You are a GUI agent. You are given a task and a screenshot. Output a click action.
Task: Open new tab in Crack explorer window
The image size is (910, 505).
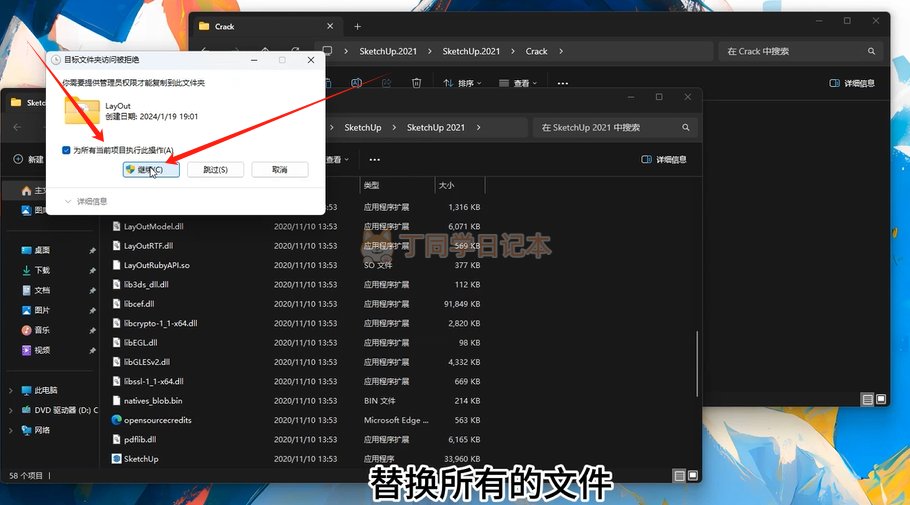(x=357, y=26)
